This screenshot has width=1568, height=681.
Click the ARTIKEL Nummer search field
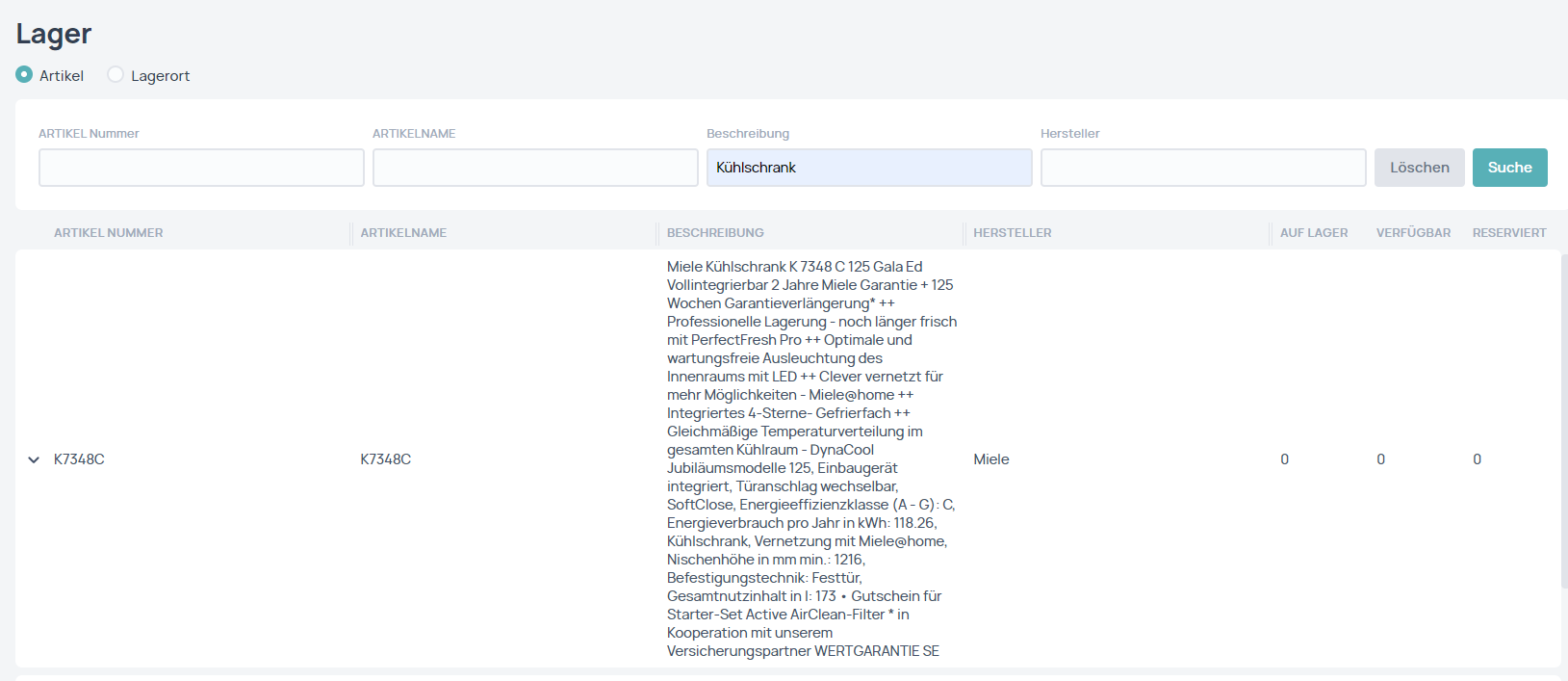click(x=201, y=168)
